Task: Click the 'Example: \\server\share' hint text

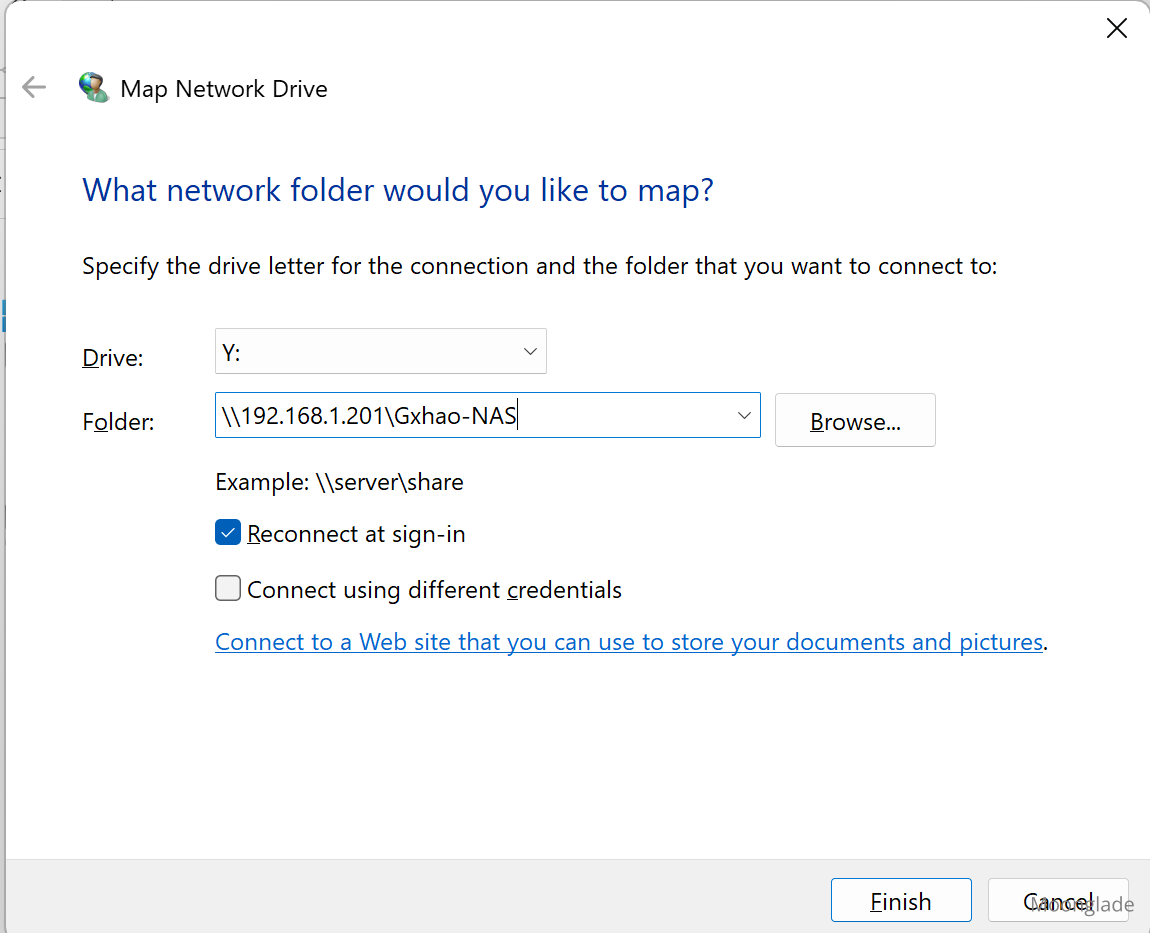Action: [x=339, y=482]
